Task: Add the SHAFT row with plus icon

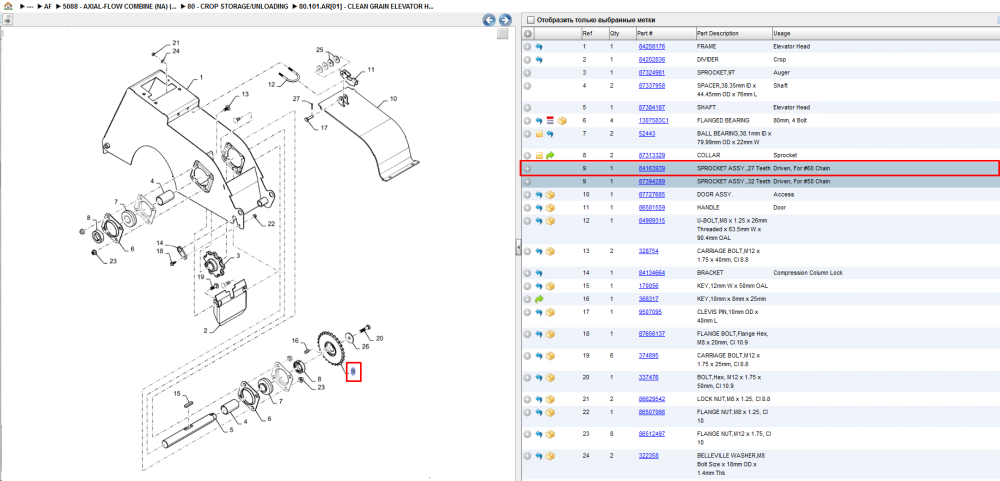Action: (x=527, y=108)
